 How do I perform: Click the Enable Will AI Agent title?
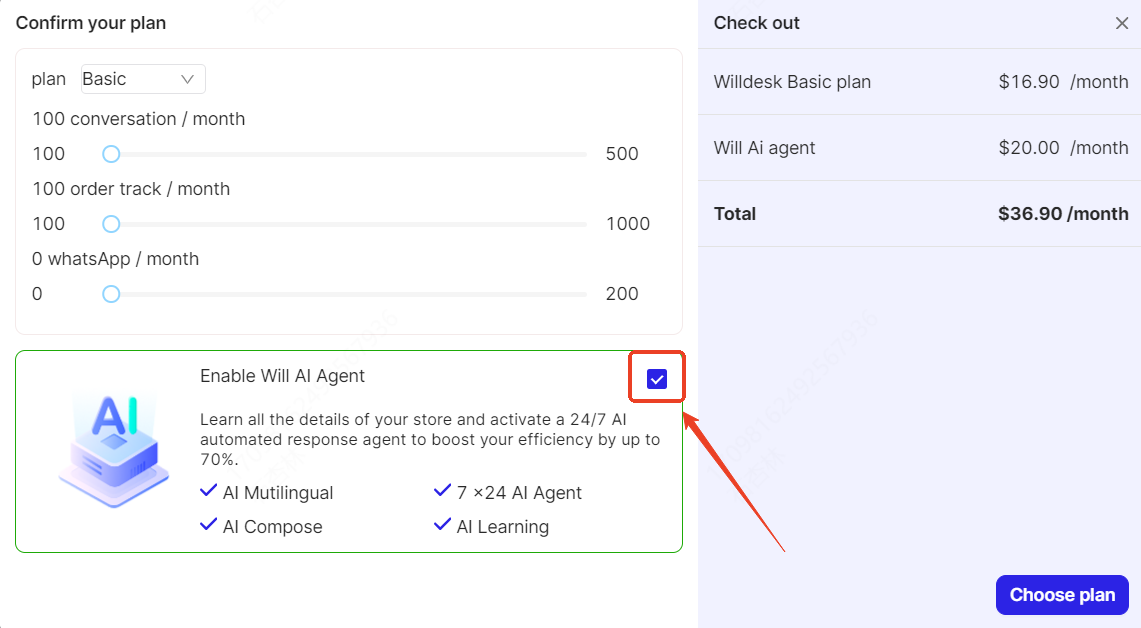pyautogui.click(x=282, y=376)
